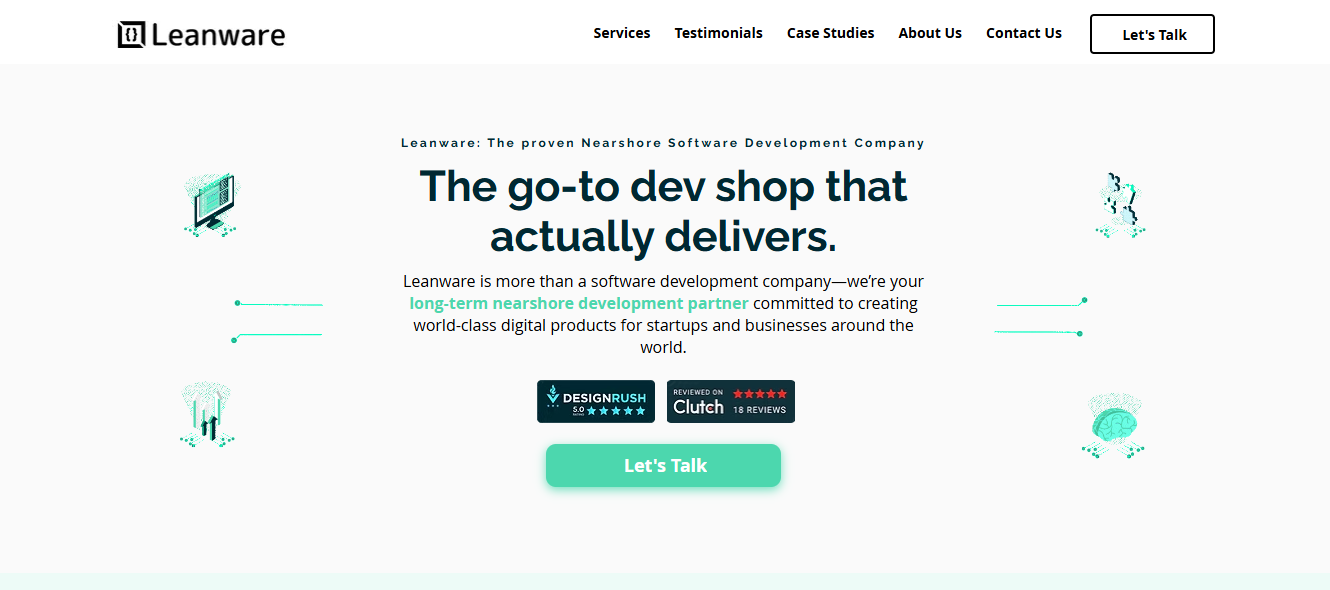Click the five-star row on the Clutch badge
The width and height of the screenshot is (1330, 590).
click(x=760, y=393)
